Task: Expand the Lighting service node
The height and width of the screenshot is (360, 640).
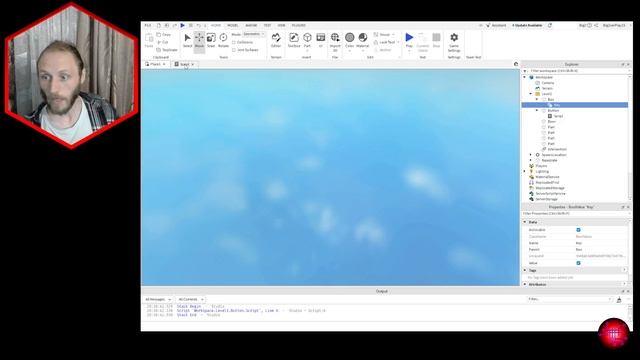Action: pyautogui.click(x=525, y=171)
